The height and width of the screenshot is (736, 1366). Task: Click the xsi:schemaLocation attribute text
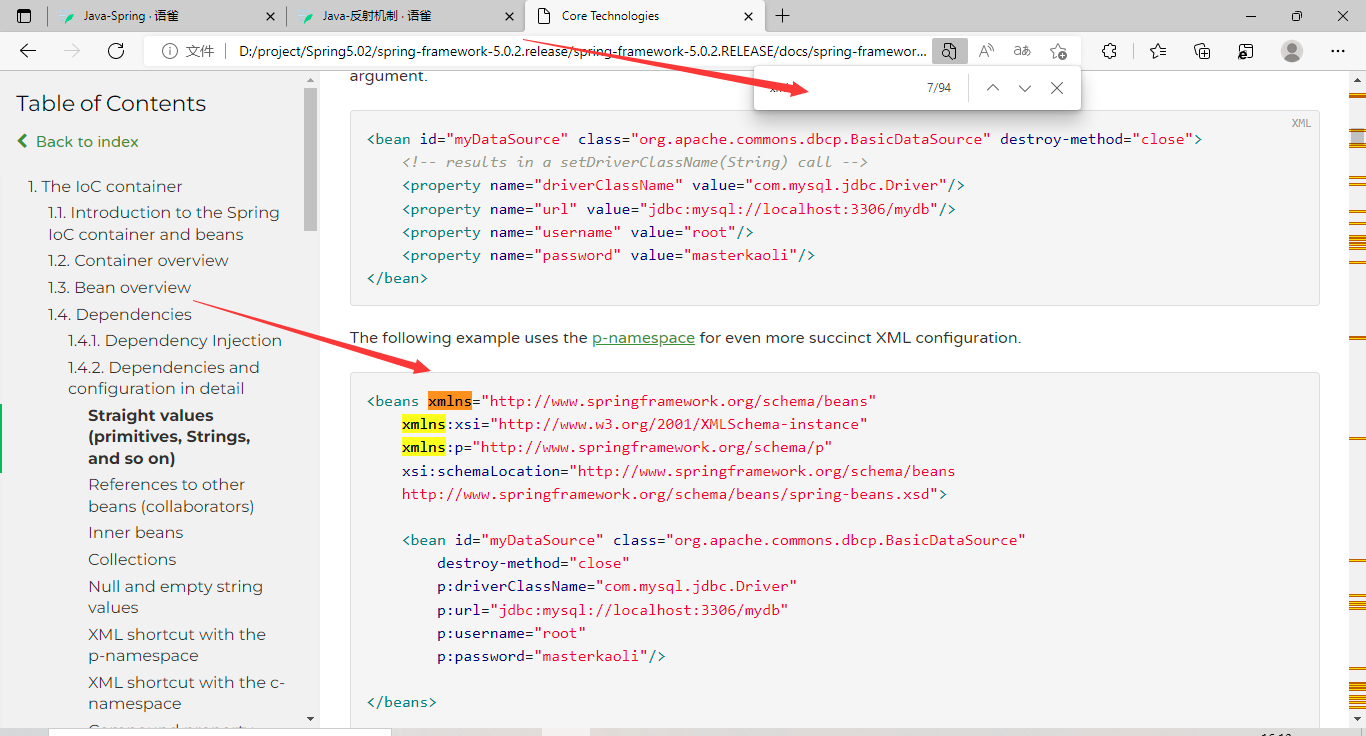(485, 471)
